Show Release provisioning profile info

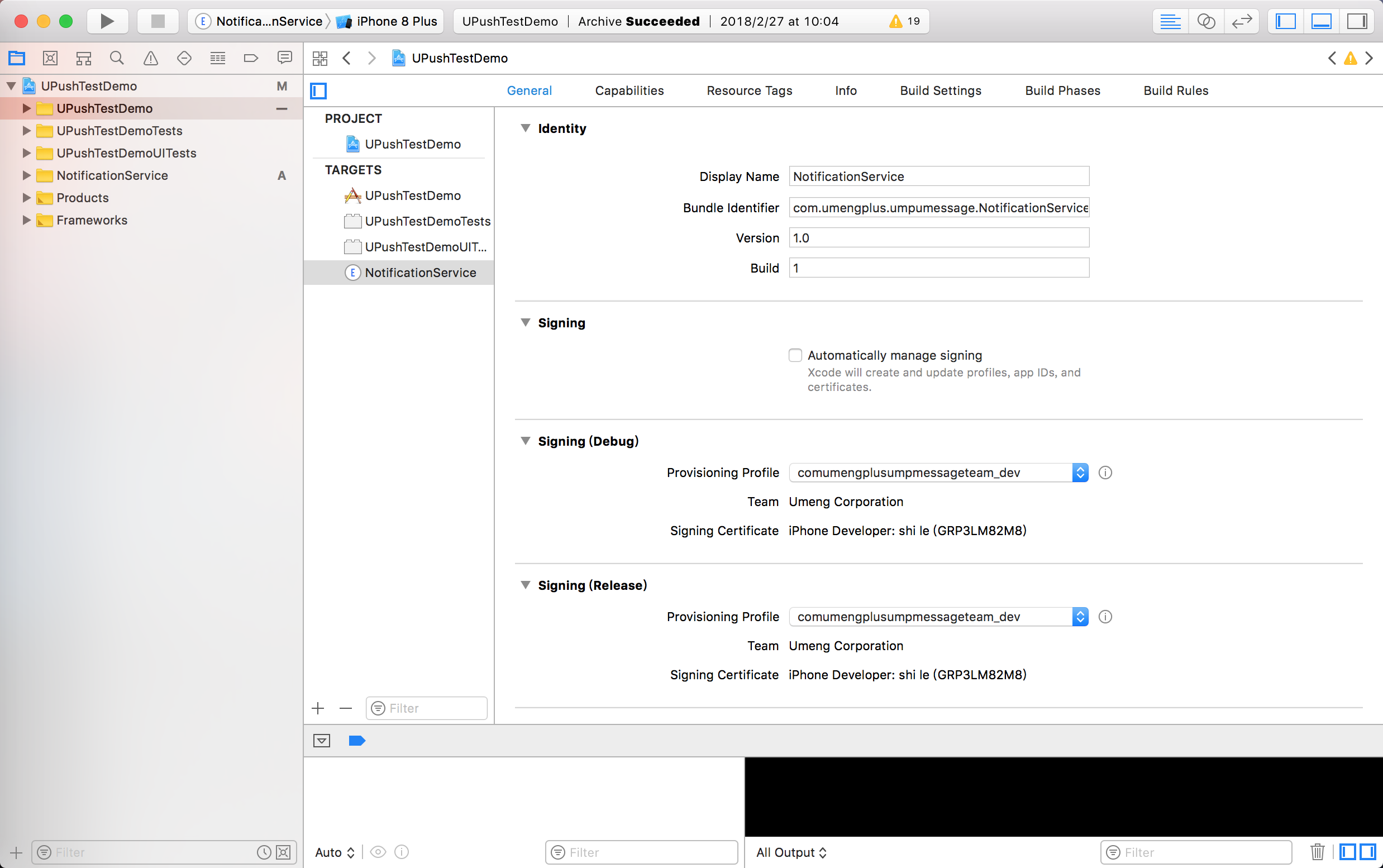click(1105, 617)
